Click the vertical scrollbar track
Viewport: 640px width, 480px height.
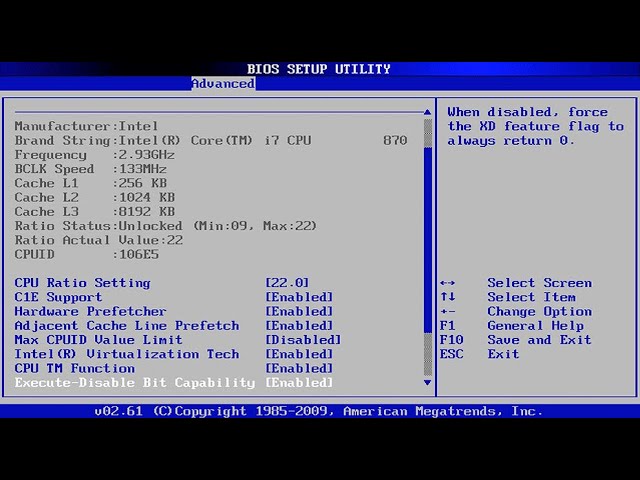tap(429, 250)
